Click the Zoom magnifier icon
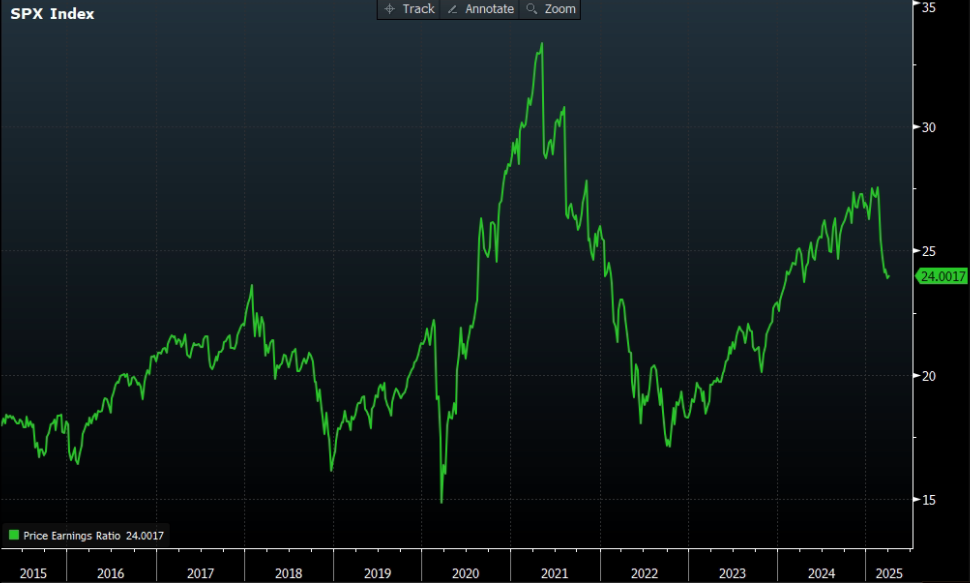Image resolution: width=970 pixels, height=583 pixels. 531,9
